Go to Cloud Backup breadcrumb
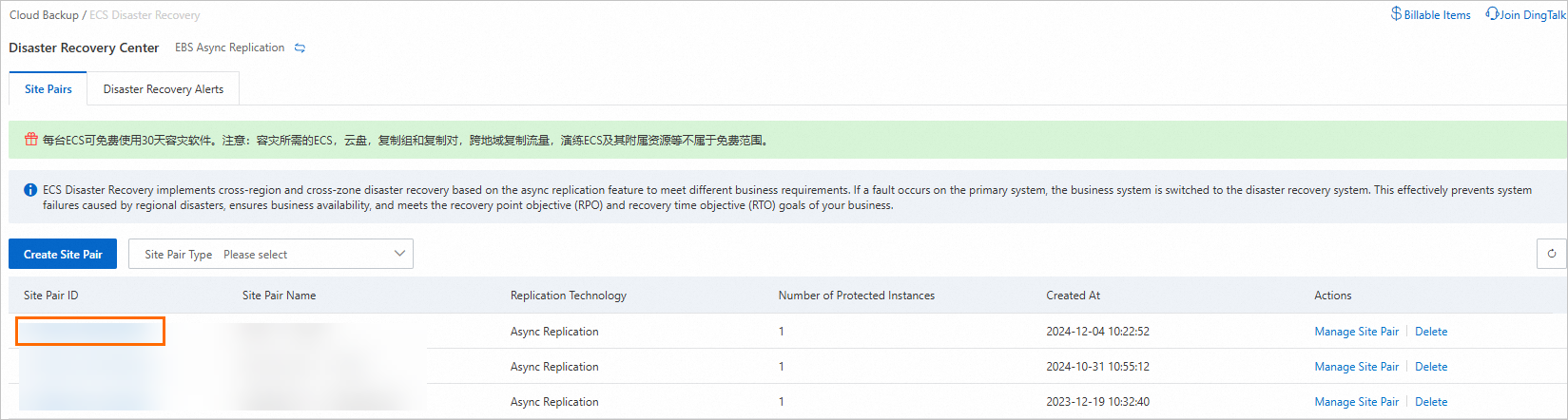 (x=44, y=15)
